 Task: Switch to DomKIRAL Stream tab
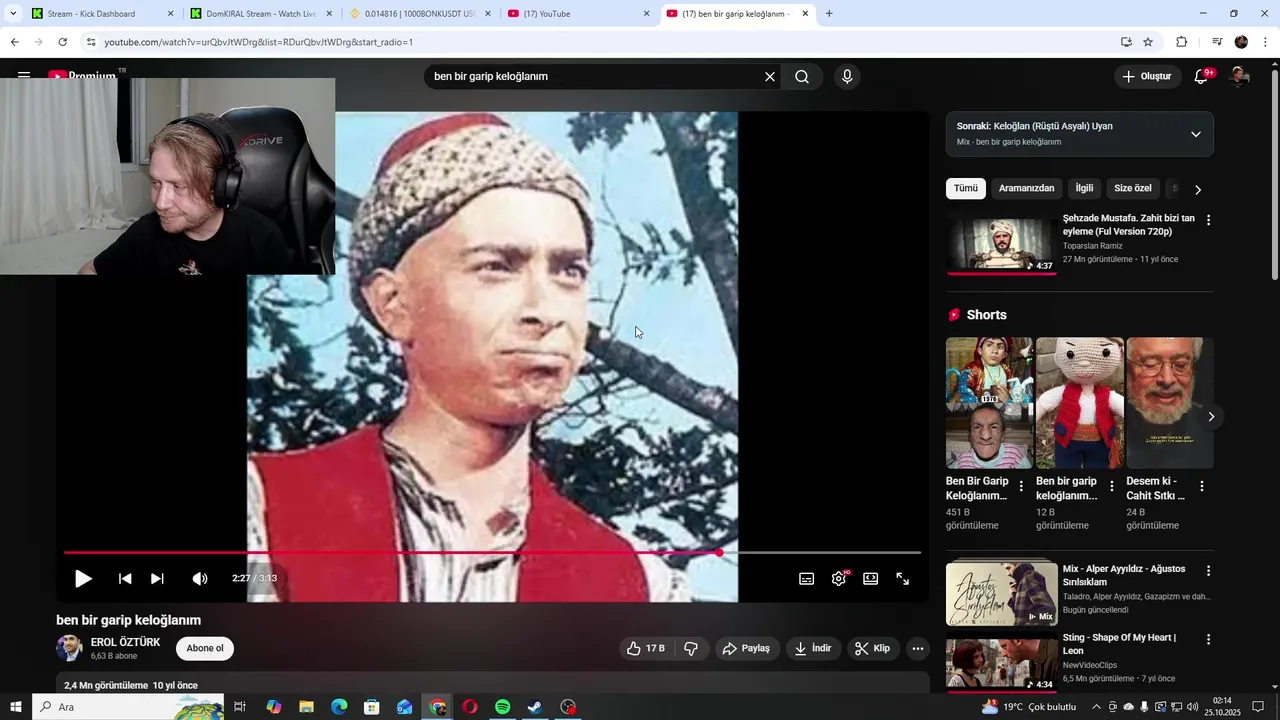261,14
